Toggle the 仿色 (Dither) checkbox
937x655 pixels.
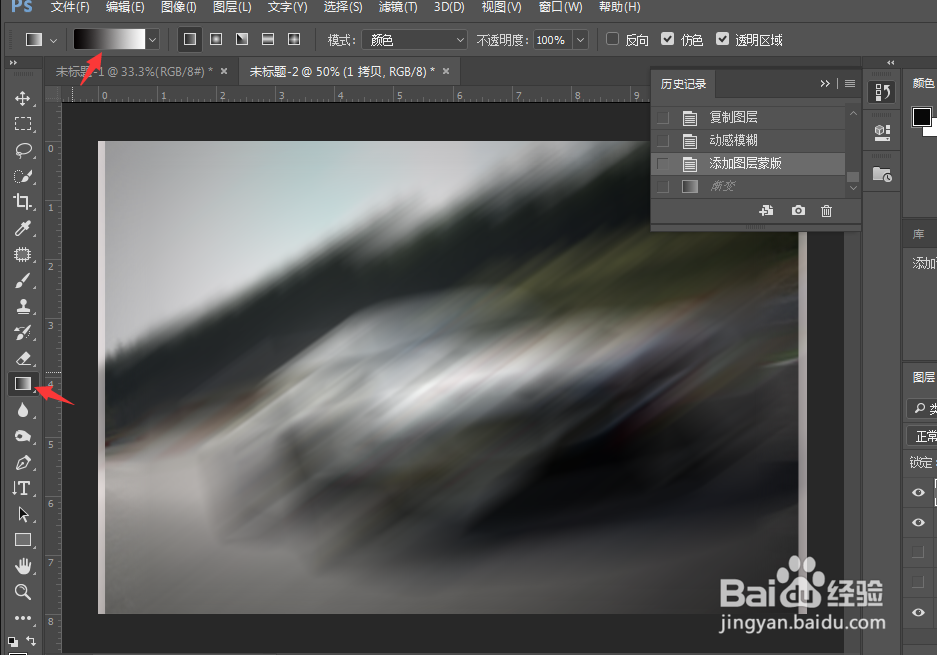tap(667, 39)
